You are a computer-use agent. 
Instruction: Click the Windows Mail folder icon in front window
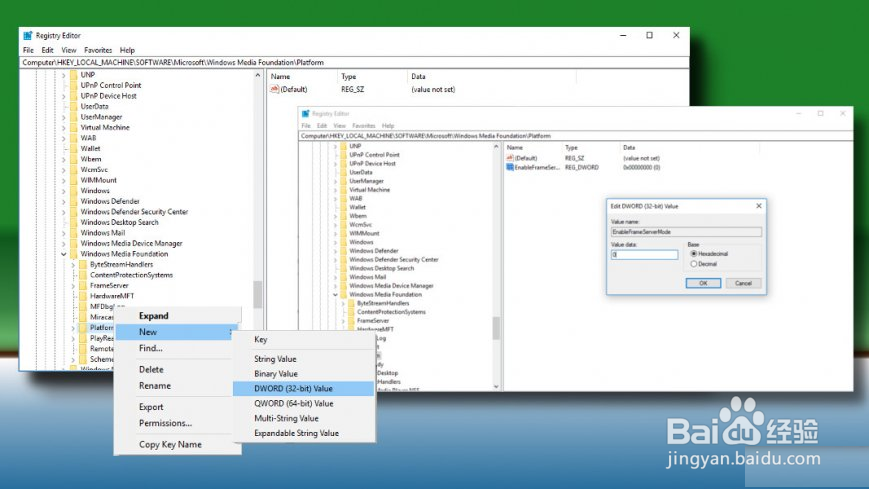tap(74, 233)
